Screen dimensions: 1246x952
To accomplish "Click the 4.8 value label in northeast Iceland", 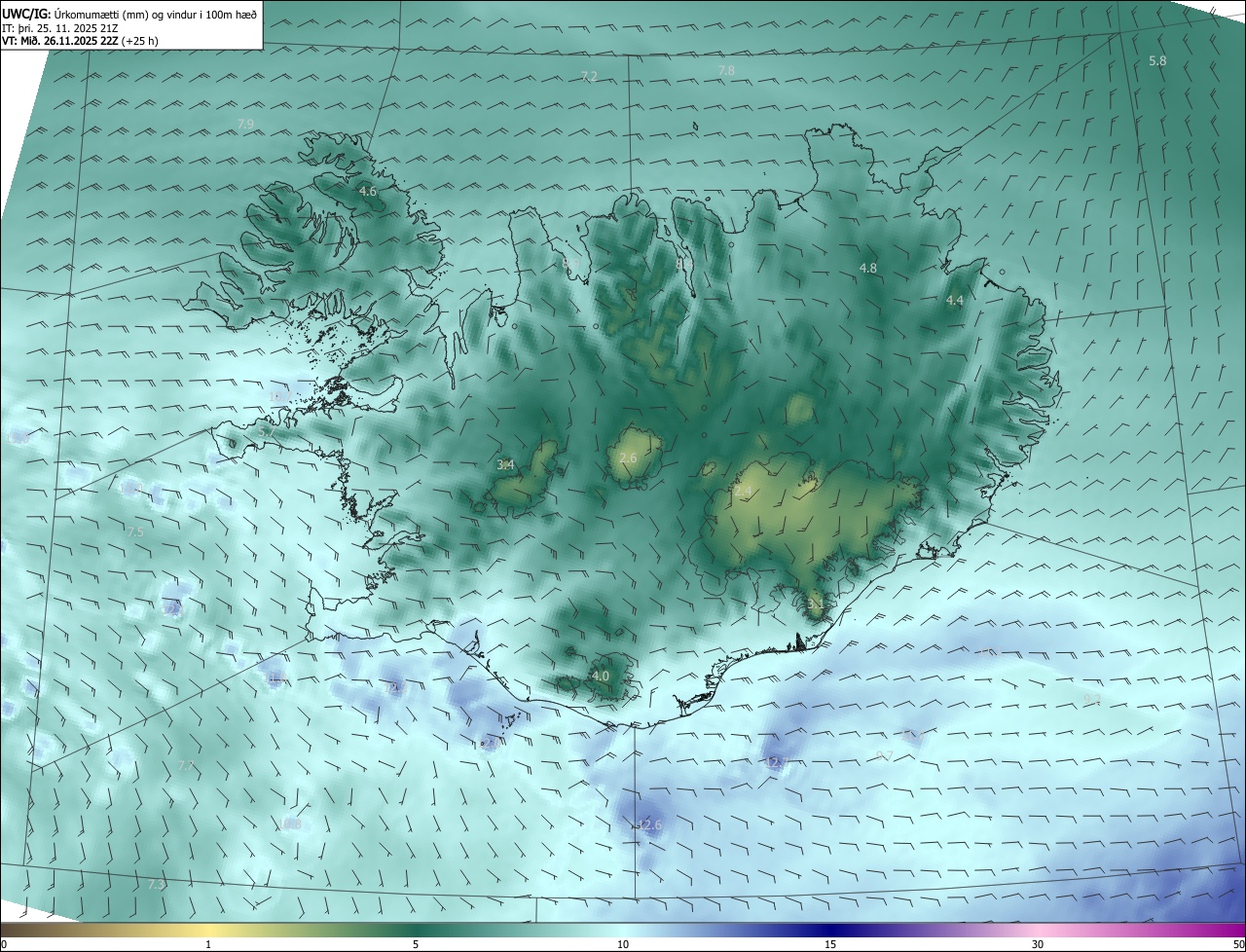I will point(868,268).
